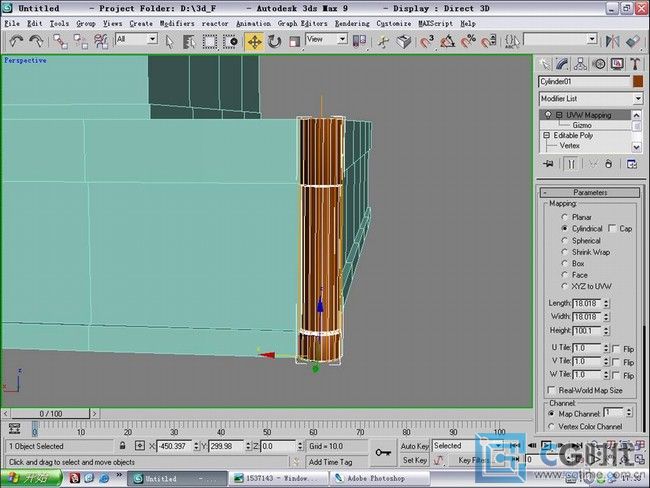Screen dimensions: 650x488
Task: Click Pin Stack icon
Action: click(x=548, y=164)
